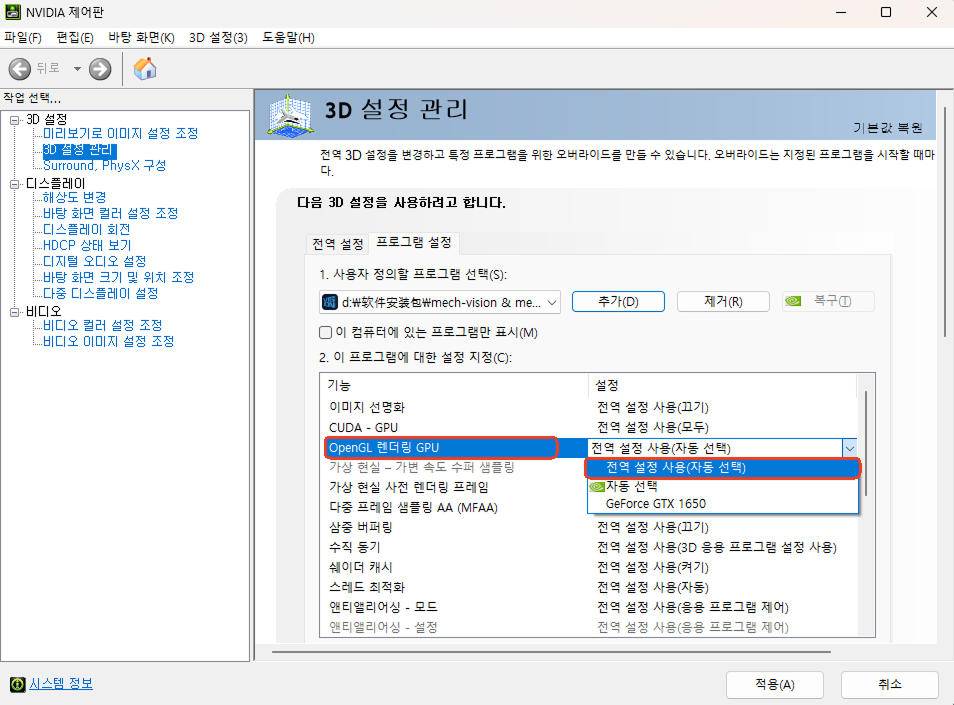Open 미리보기로 이미지 설정 조정 tree item

pos(120,133)
